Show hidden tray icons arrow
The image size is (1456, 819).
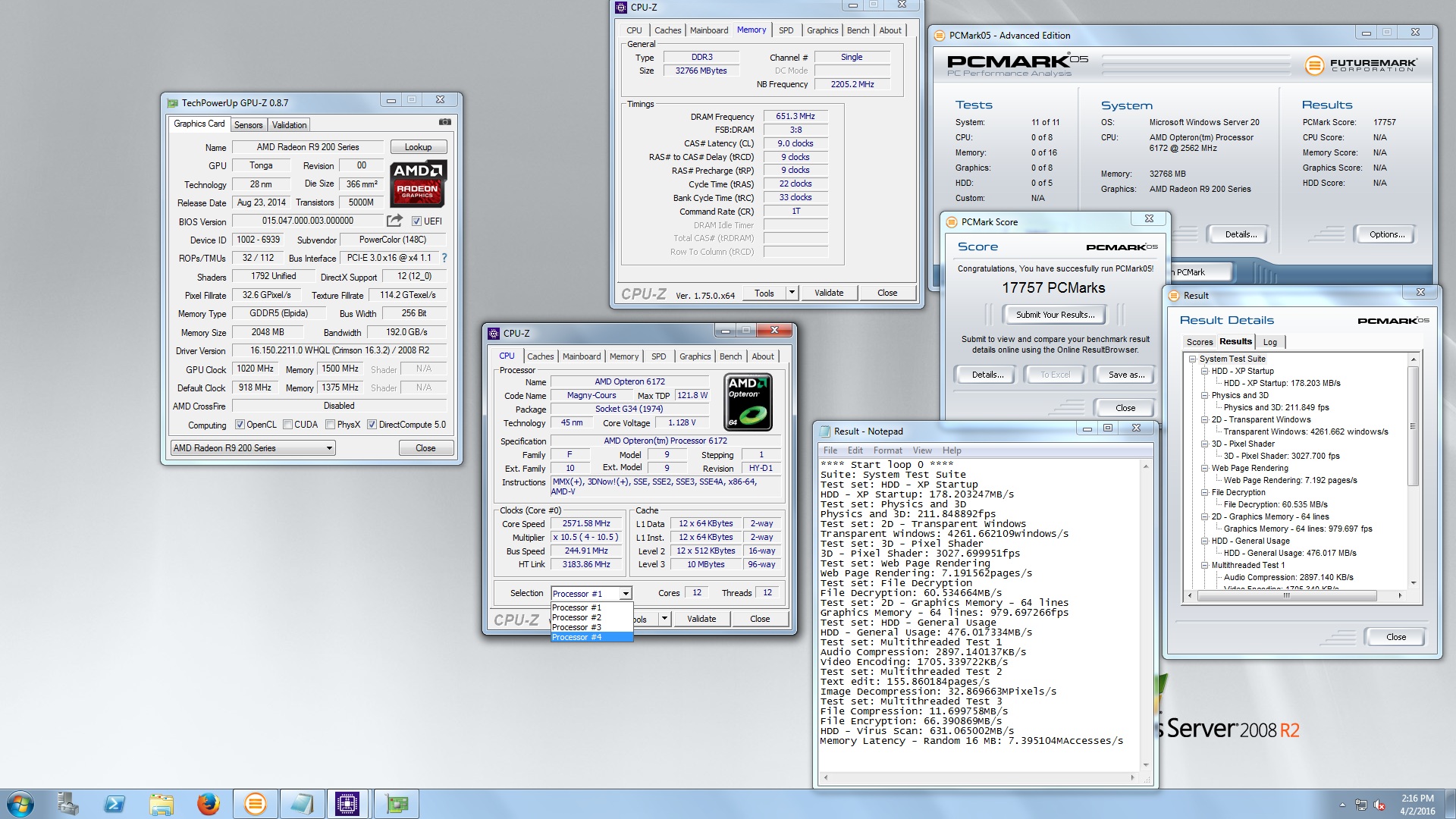[1342, 805]
